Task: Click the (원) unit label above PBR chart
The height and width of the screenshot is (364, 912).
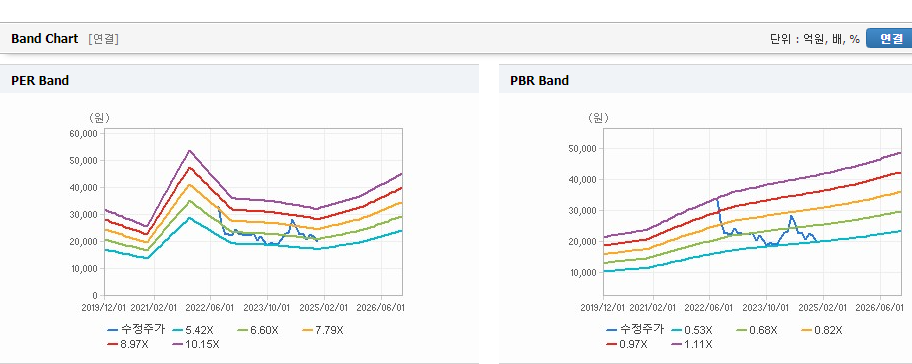Action: [x=598, y=117]
